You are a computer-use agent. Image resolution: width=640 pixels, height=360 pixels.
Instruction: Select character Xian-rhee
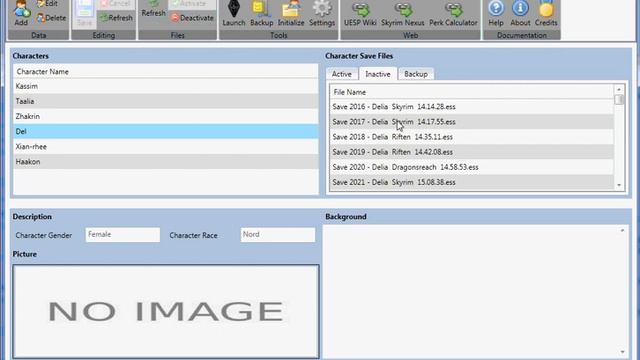166,147
